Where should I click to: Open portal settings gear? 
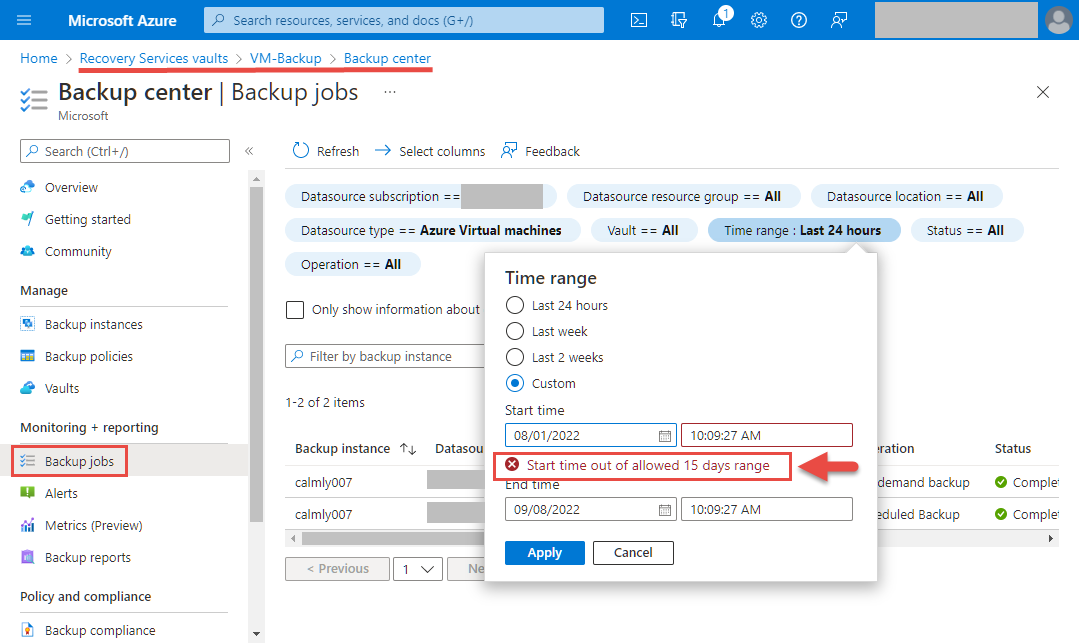(x=758, y=20)
